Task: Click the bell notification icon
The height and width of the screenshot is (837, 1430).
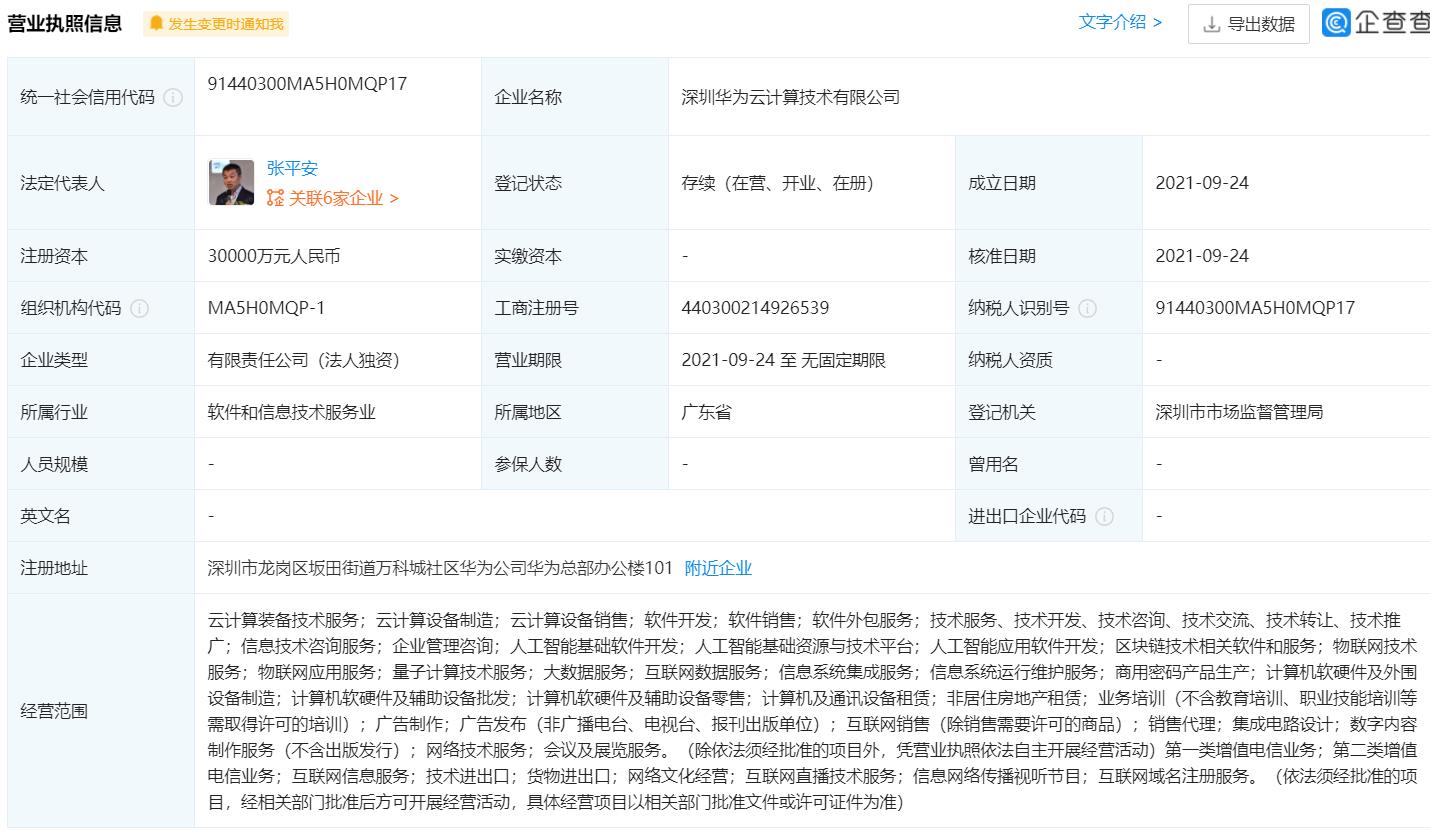Action: point(156,23)
